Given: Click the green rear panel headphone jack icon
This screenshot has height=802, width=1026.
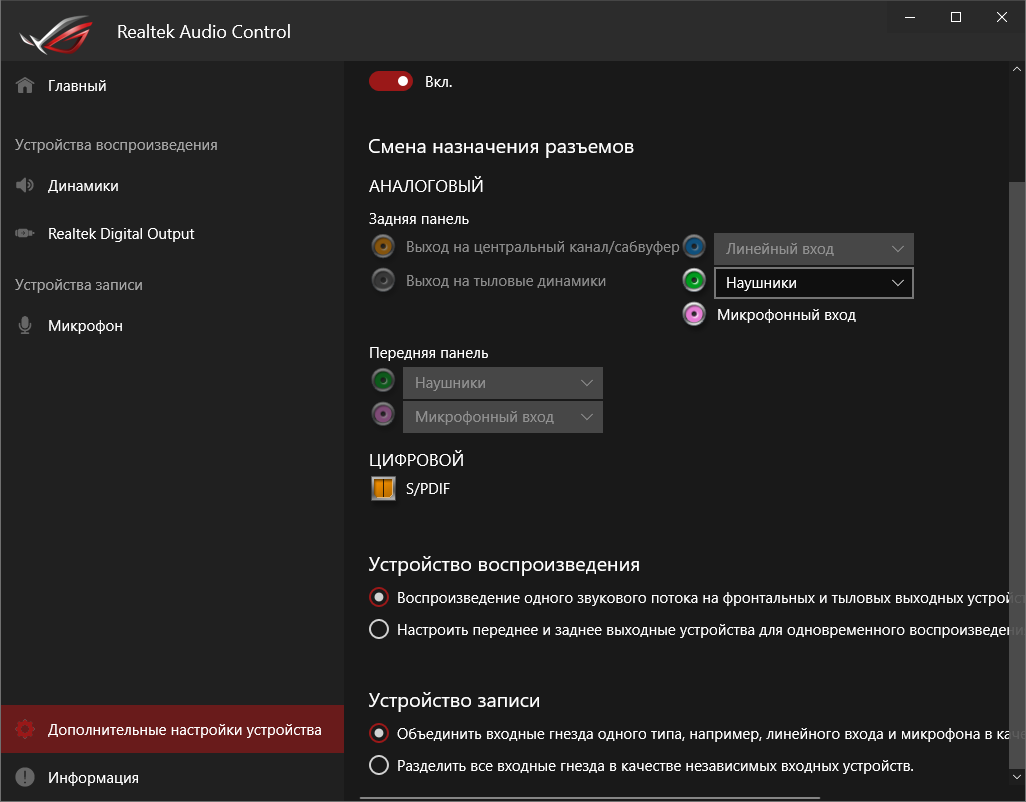Looking at the screenshot, I should (694, 281).
